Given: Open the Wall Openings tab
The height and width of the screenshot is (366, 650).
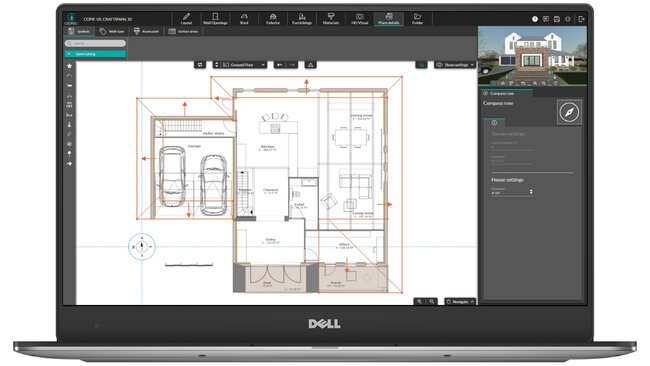Looking at the screenshot, I should [215, 19].
